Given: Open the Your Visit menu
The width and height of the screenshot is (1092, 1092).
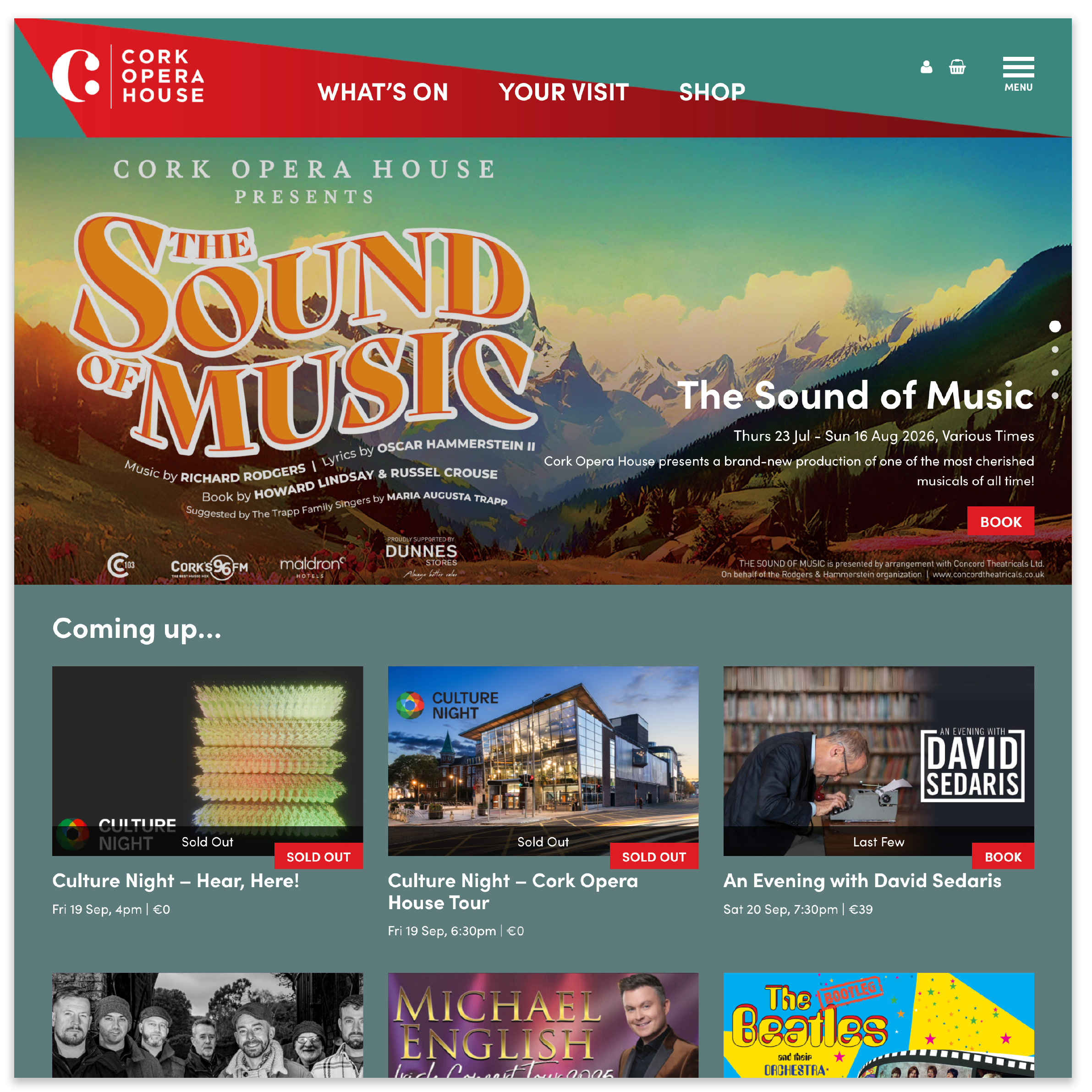Looking at the screenshot, I should pyautogui.click(x=564, y=92).
